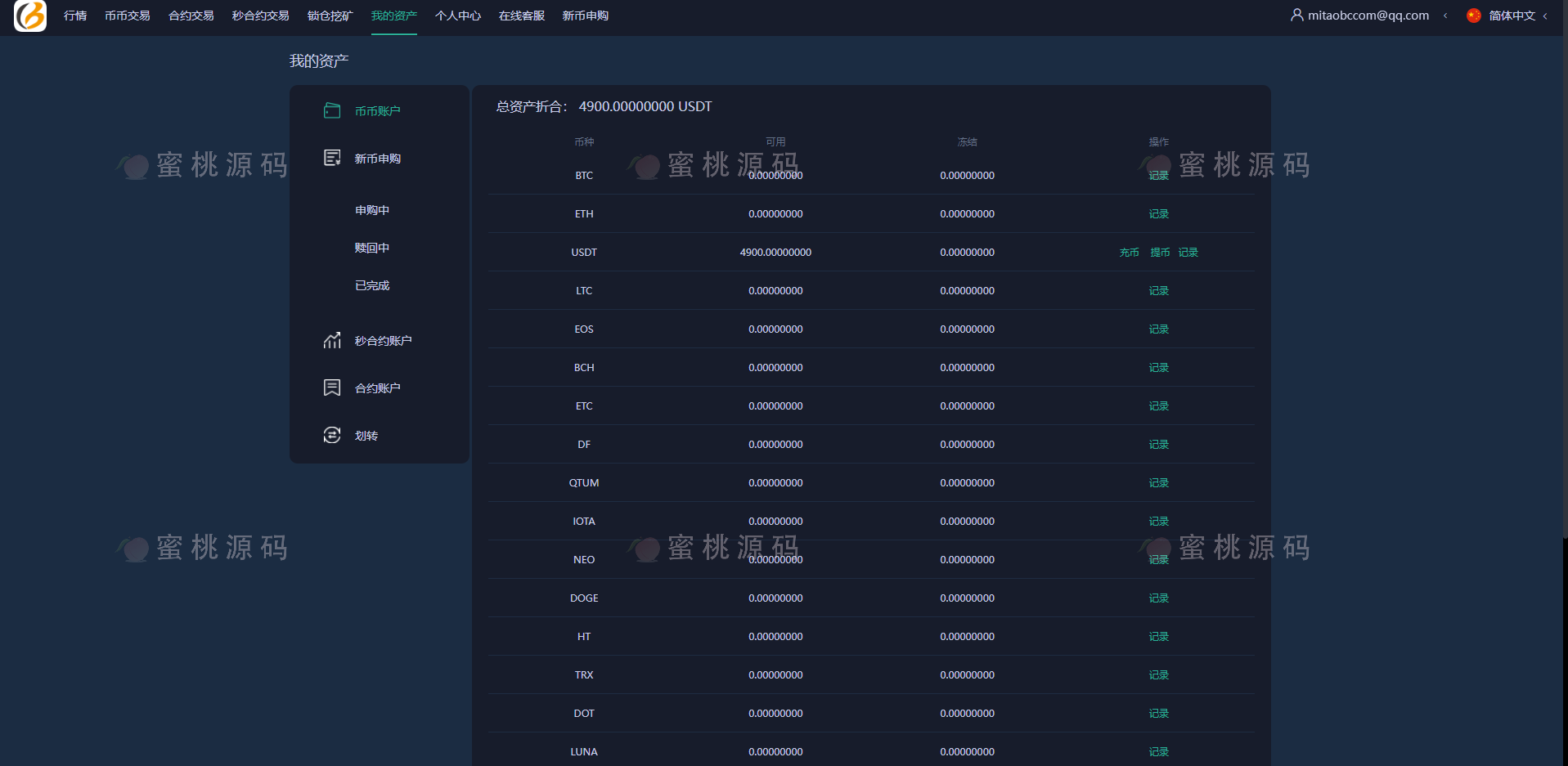Click the China flag language icon
This screenshot has height=766, width=1568.
click(x=1473, y=16)
